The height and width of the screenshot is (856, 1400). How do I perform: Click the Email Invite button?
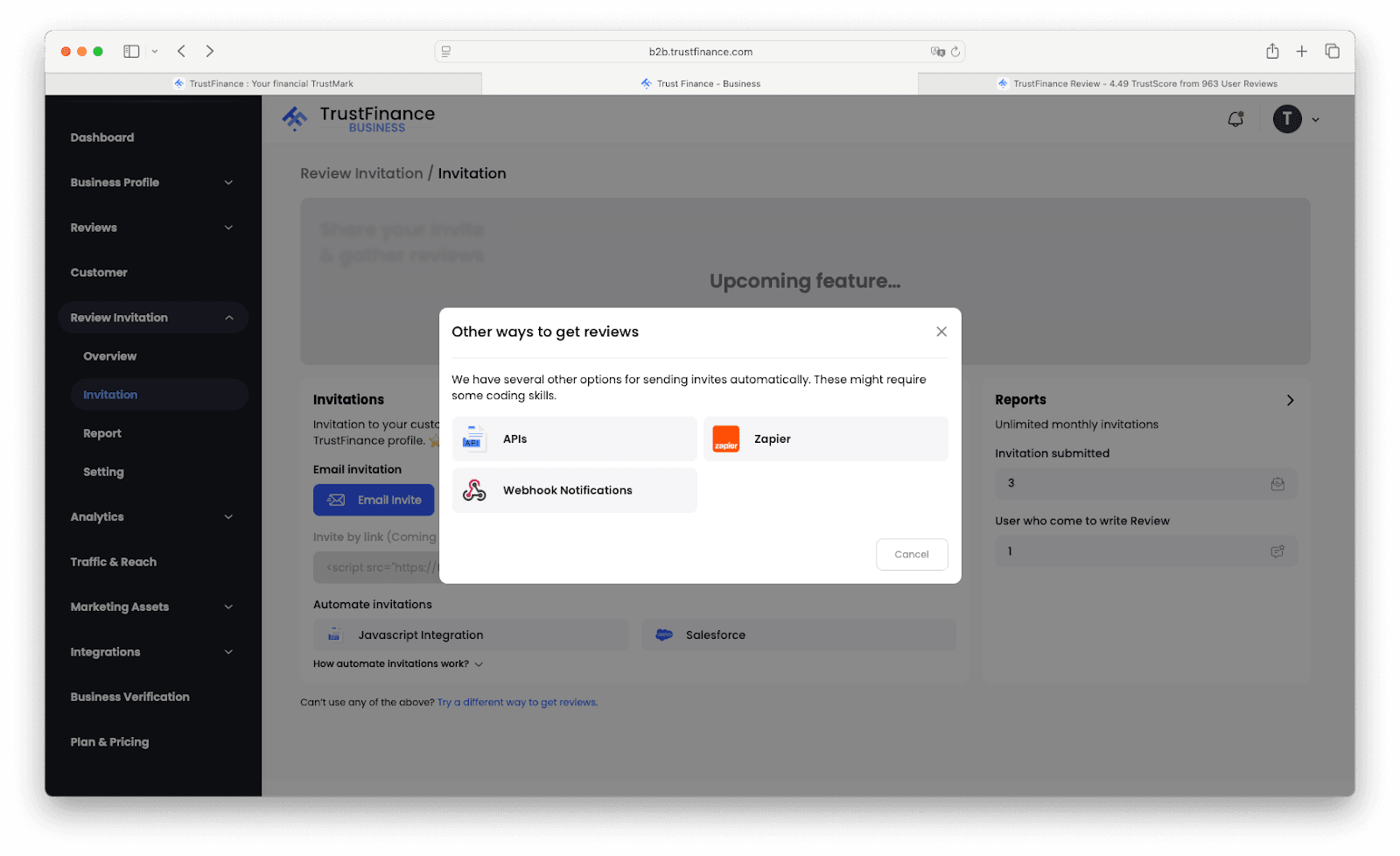(x=374, y=500)
